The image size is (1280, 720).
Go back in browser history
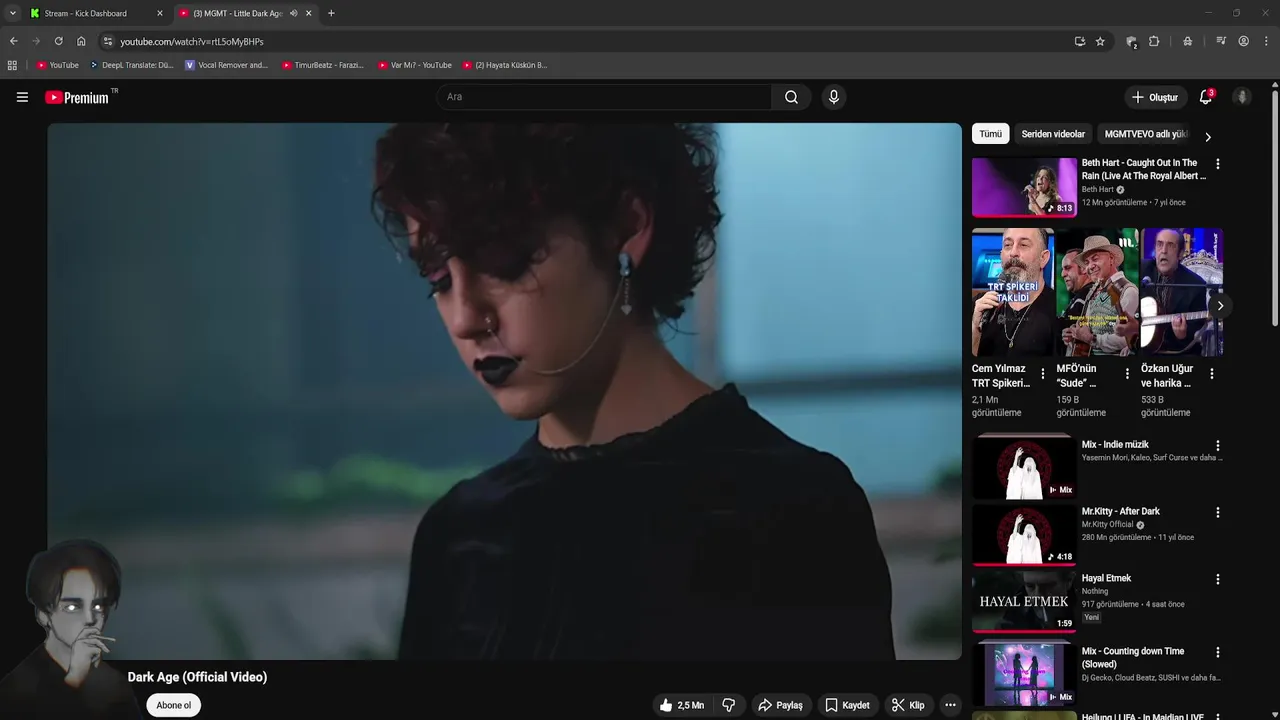pos(13,41)
